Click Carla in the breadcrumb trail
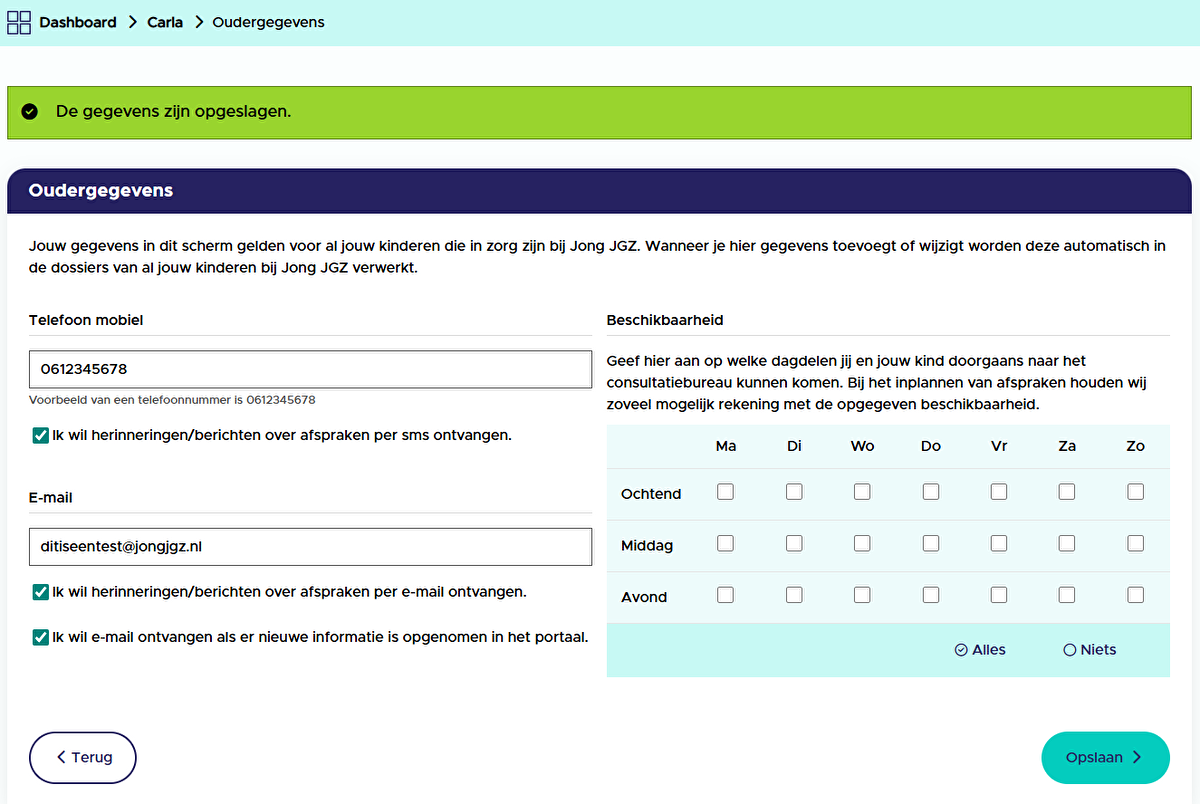Screen dimensions: 1200x804 point(164,22)
